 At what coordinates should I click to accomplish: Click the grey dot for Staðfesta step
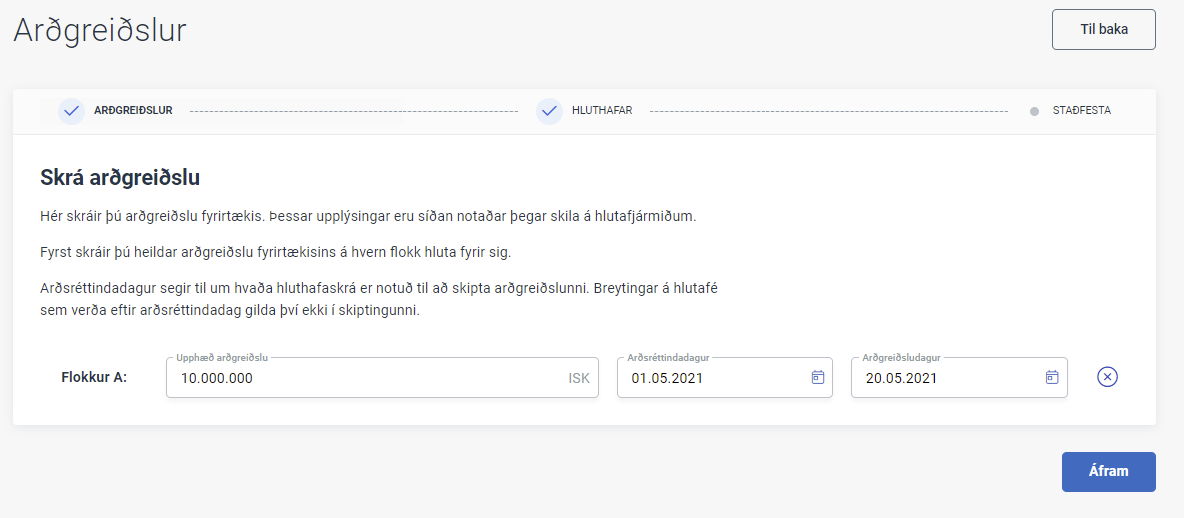click(1034, 111)
